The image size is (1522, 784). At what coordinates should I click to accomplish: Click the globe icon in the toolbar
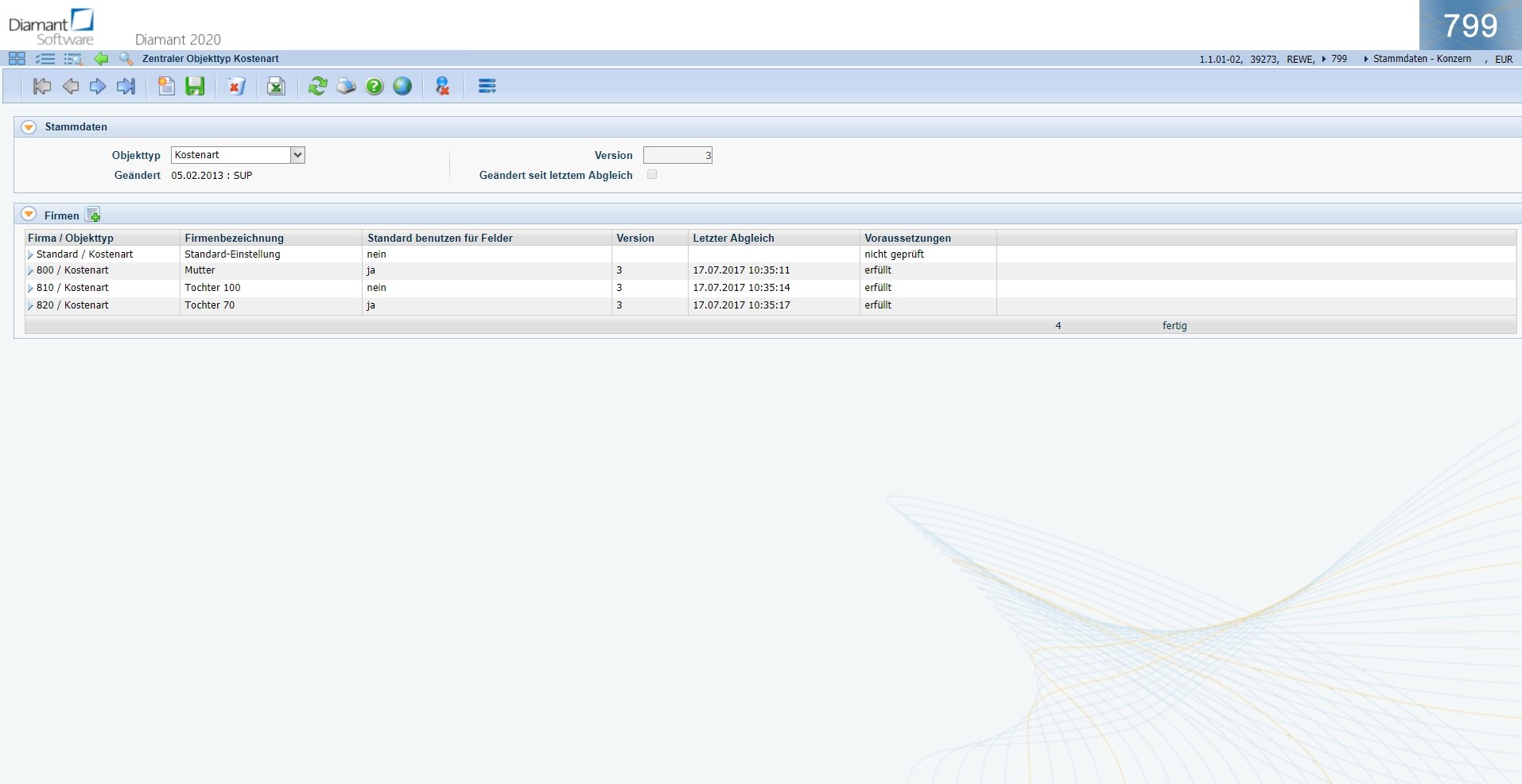pyautogui.click(x=402, y=87)
